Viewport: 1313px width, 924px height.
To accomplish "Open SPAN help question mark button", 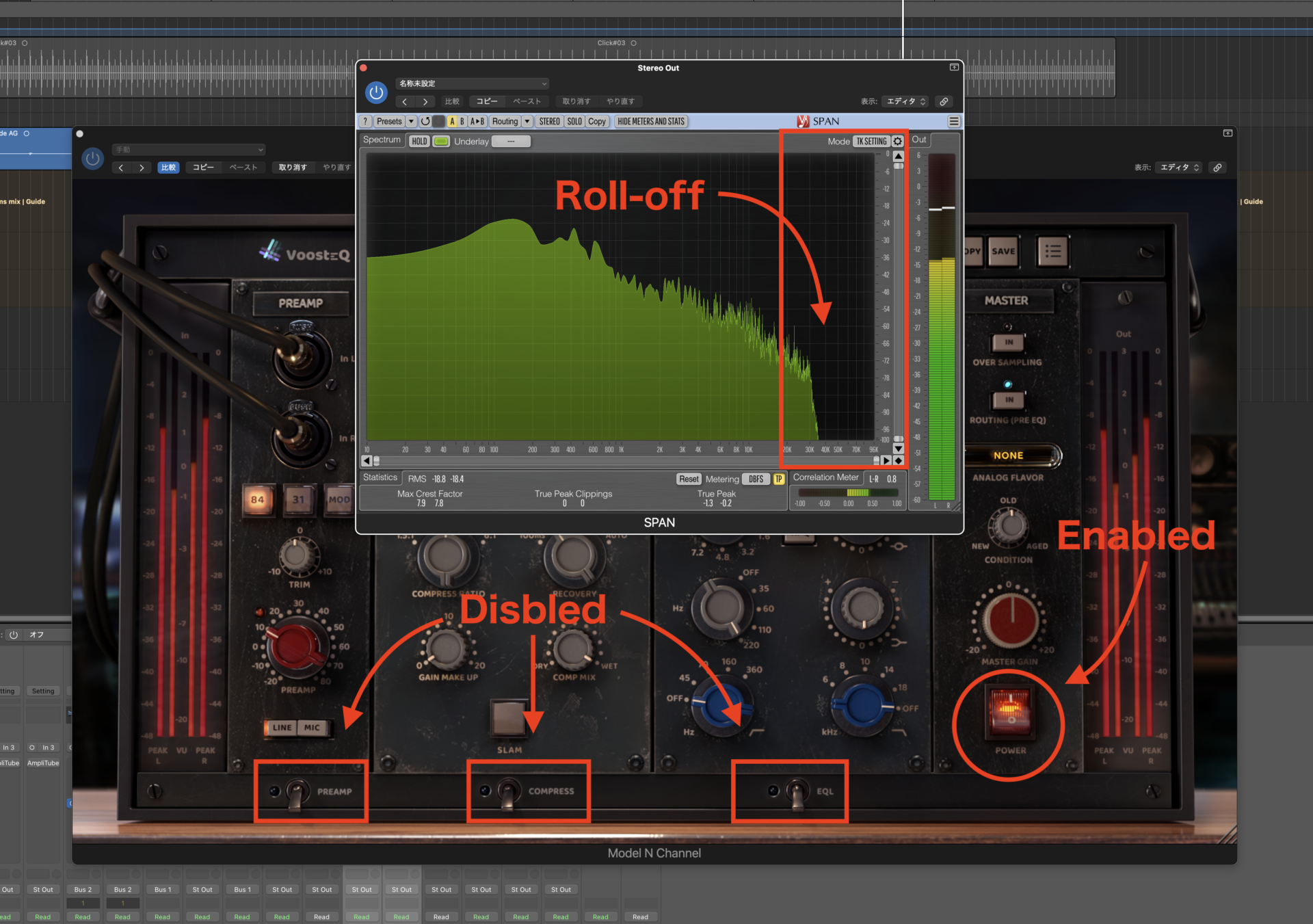I will 365,121.
